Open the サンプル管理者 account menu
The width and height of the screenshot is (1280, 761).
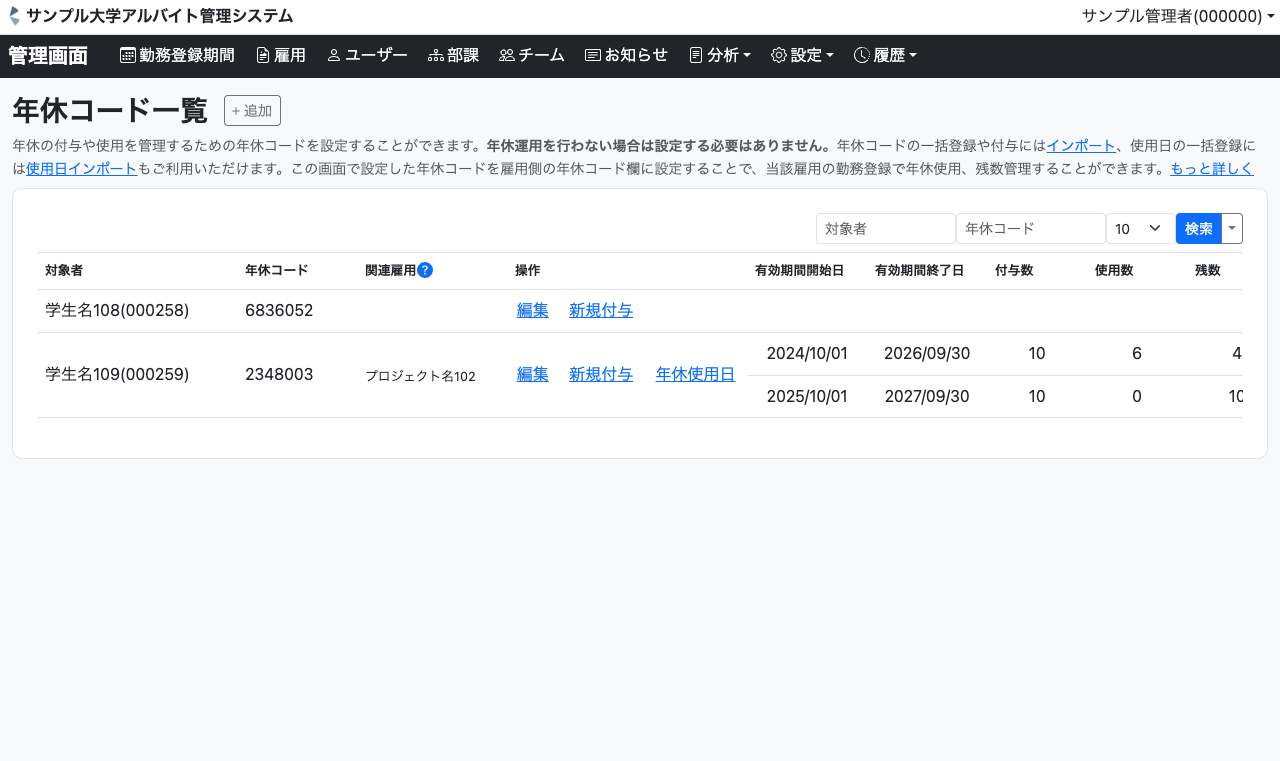pos(1177,16)
